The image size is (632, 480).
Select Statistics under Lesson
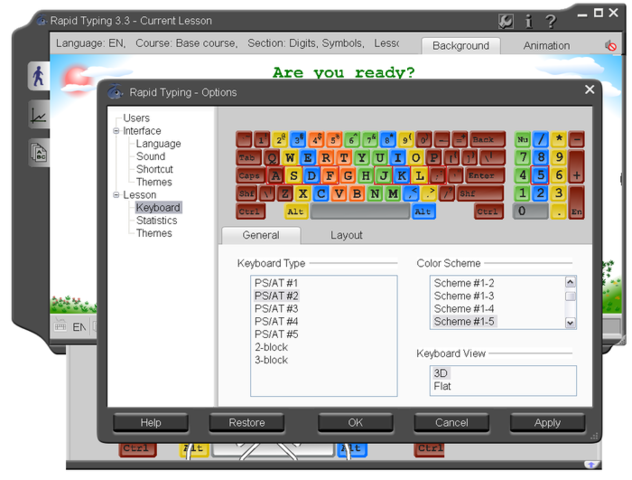tap(156, 220)
